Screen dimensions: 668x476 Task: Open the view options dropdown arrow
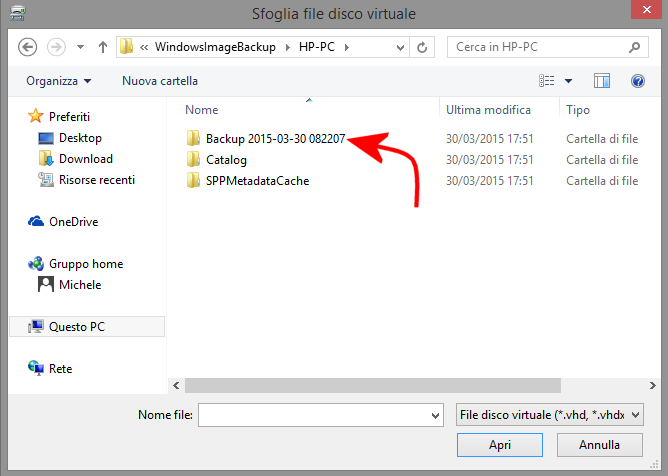click(569, 81)
